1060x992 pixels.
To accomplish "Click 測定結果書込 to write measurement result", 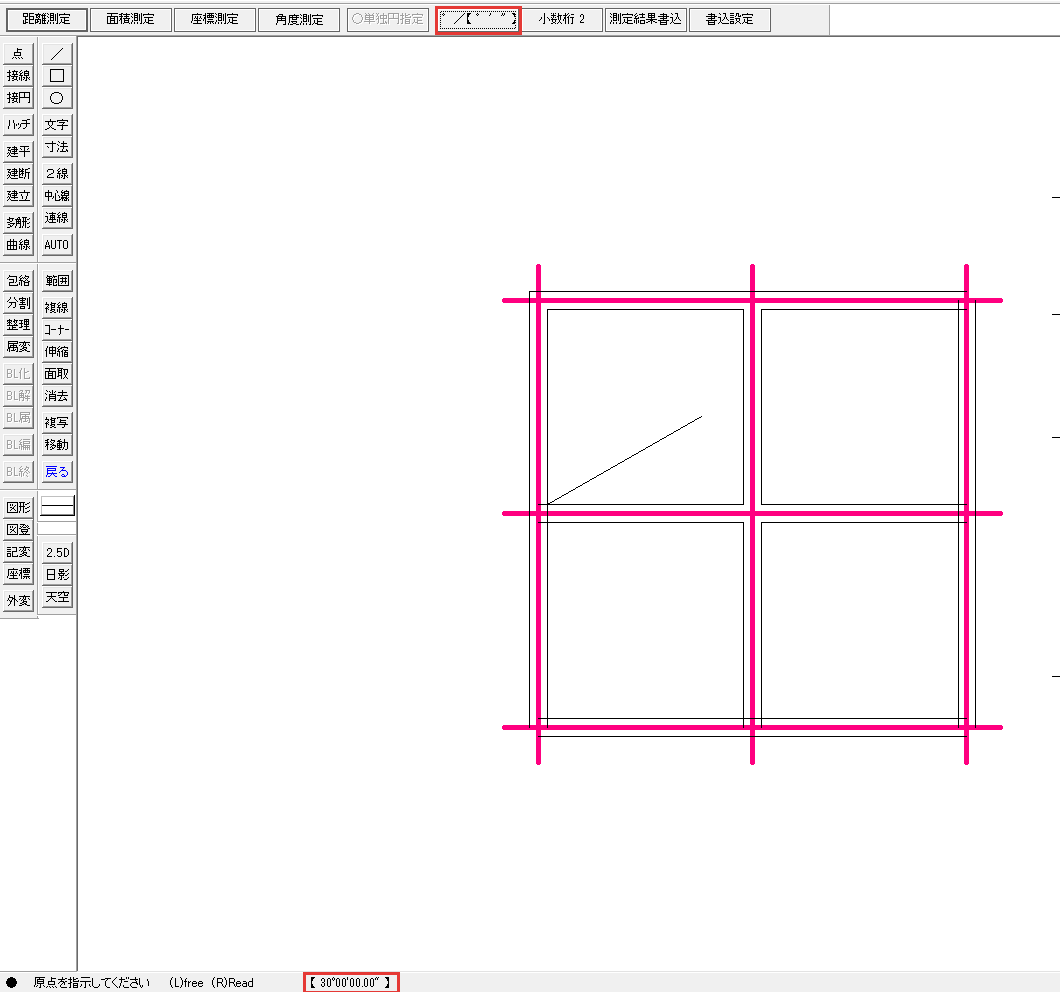I will tap(646, 19).
